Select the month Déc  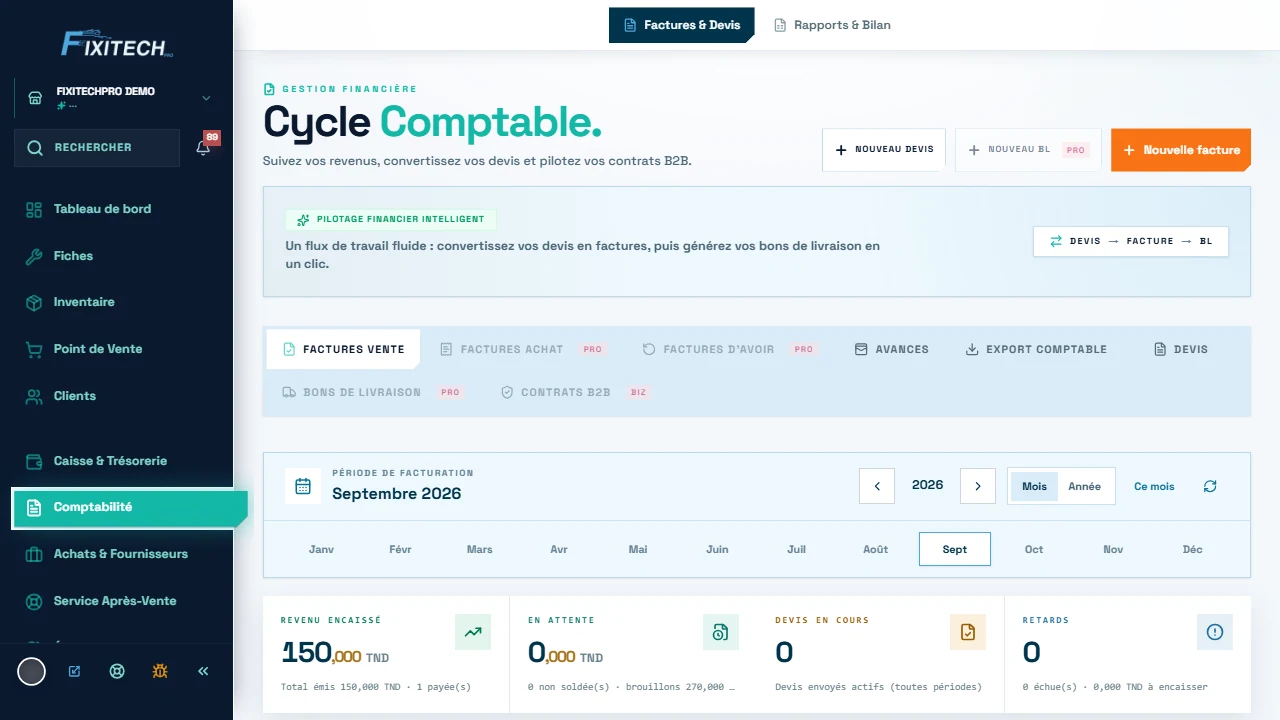pyautogui.click(x=1193, y=549)
